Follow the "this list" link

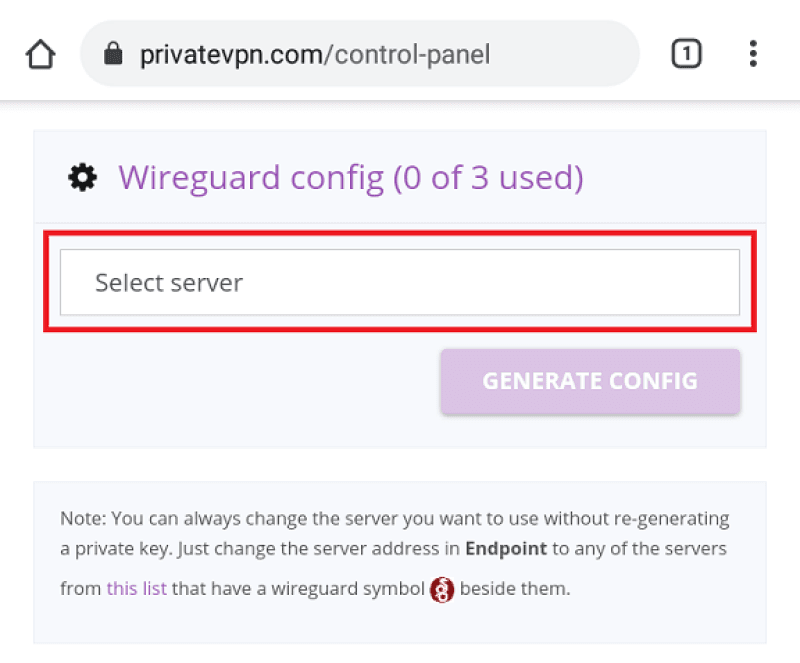(136, 588)
